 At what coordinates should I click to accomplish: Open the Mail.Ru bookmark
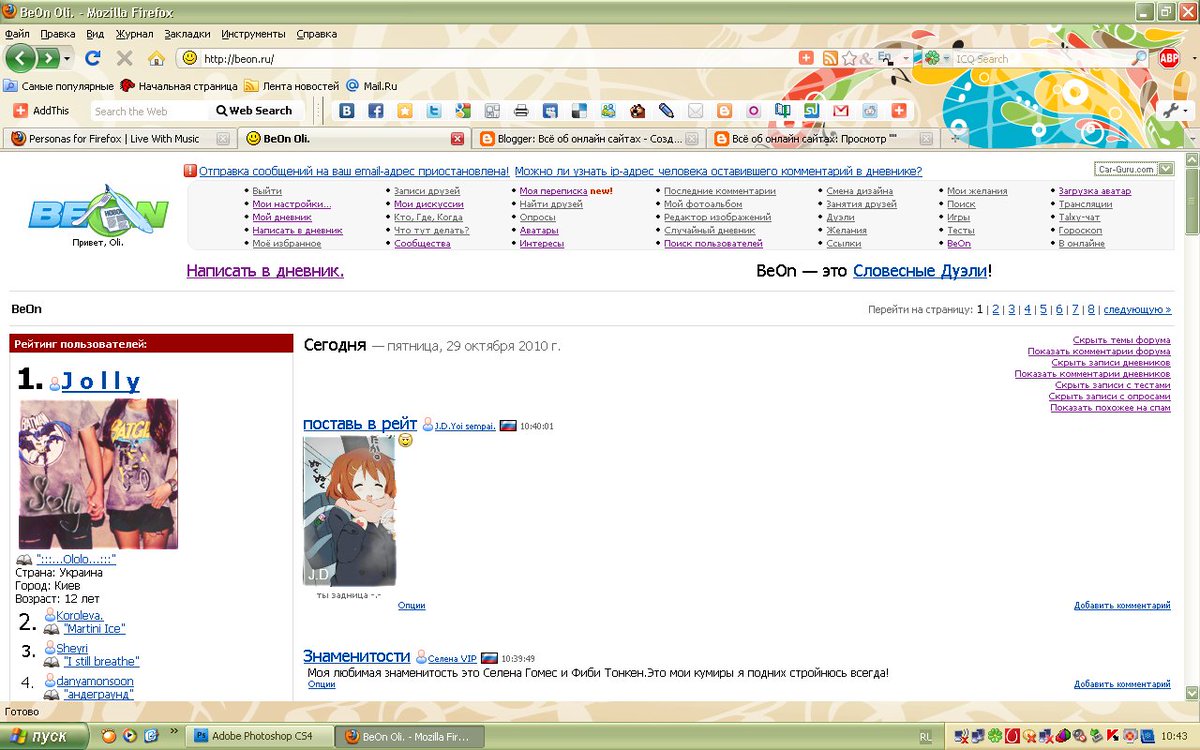click(372, 86)
